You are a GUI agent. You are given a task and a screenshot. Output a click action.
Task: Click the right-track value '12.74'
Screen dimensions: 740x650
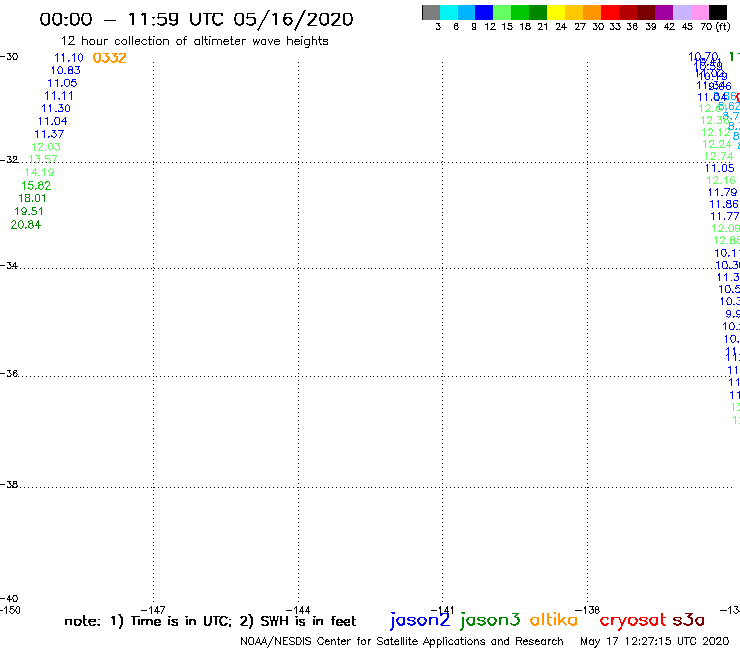[x=718, y=156]
